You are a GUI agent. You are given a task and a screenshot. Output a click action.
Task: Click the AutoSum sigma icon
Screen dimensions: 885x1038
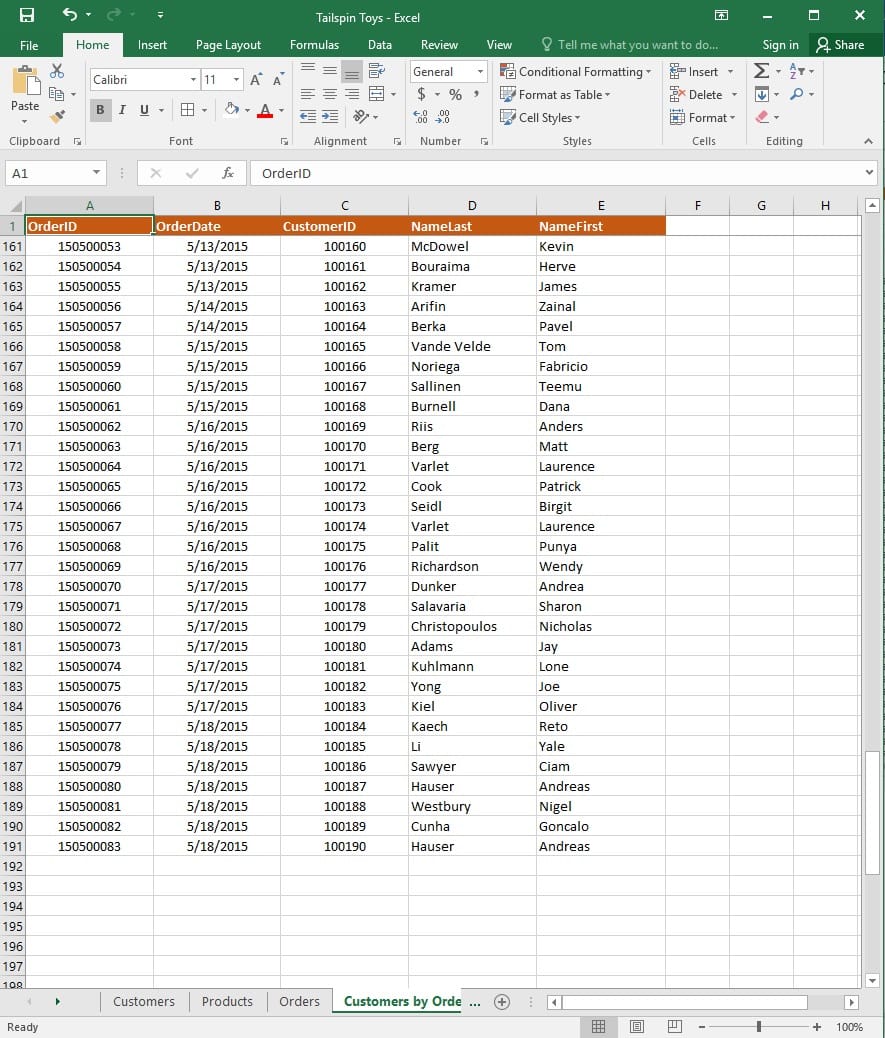pos(762,71)
